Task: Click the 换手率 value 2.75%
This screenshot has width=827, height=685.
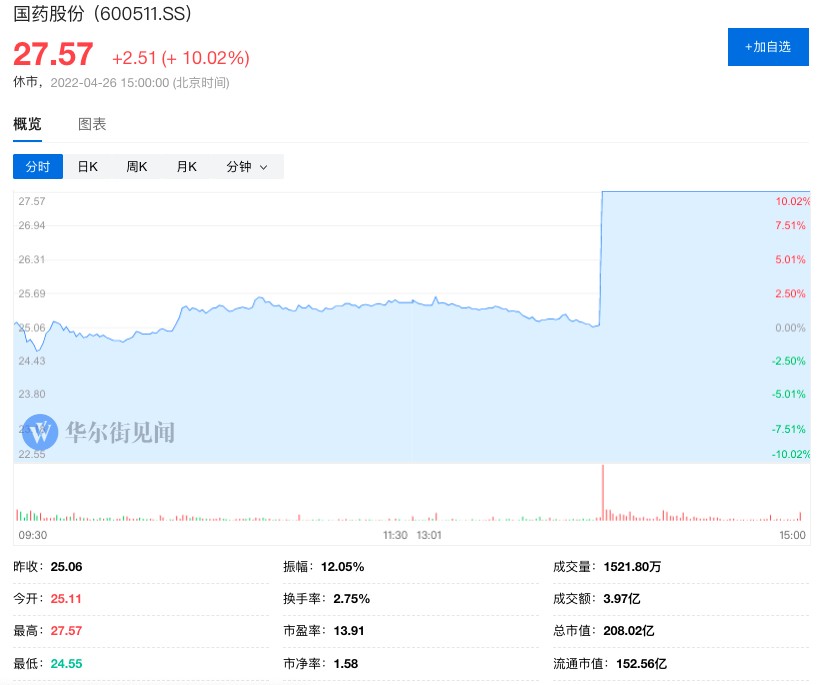Action: tap(352, 599)
